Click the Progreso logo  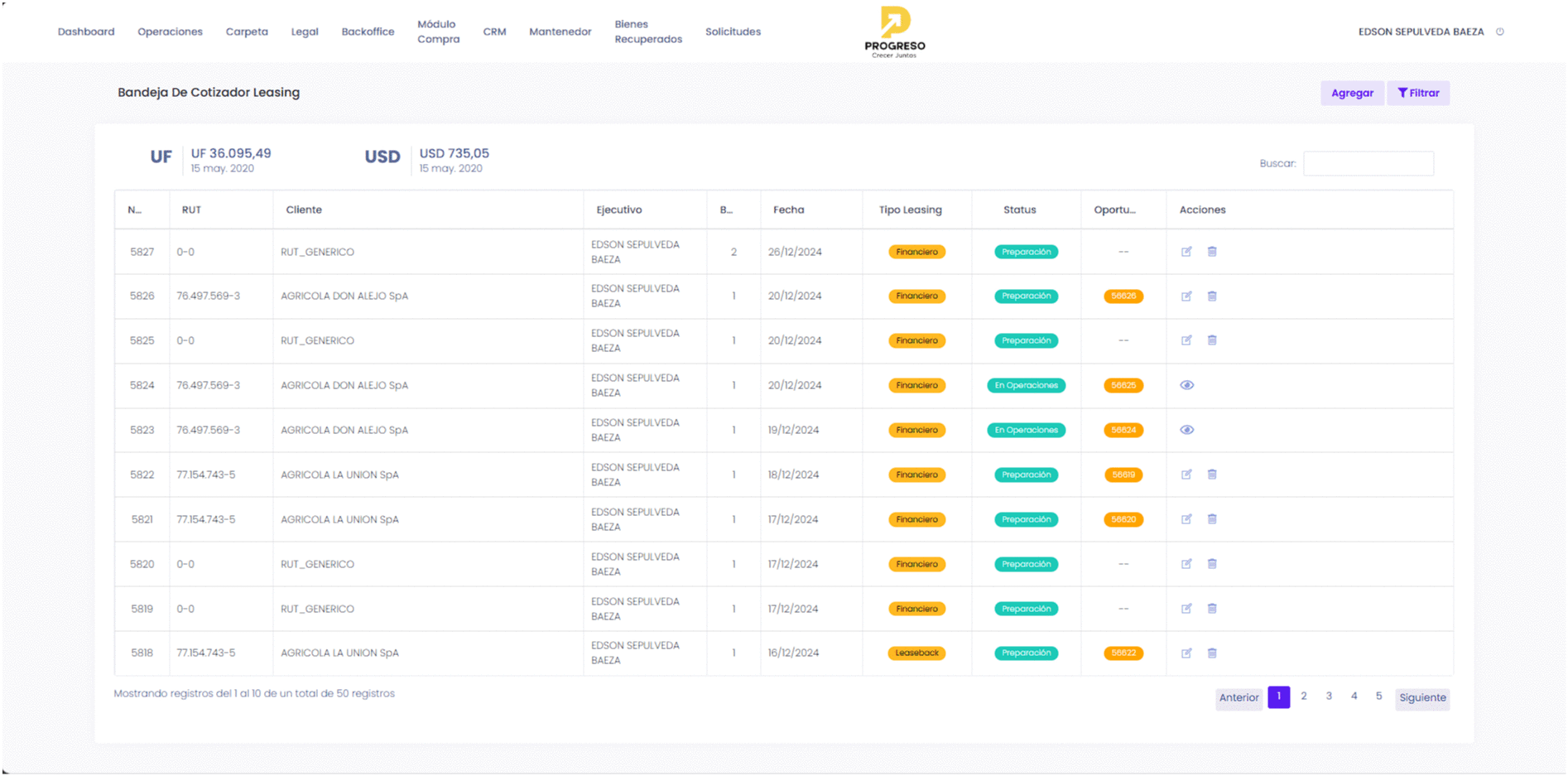click(895, 32)
